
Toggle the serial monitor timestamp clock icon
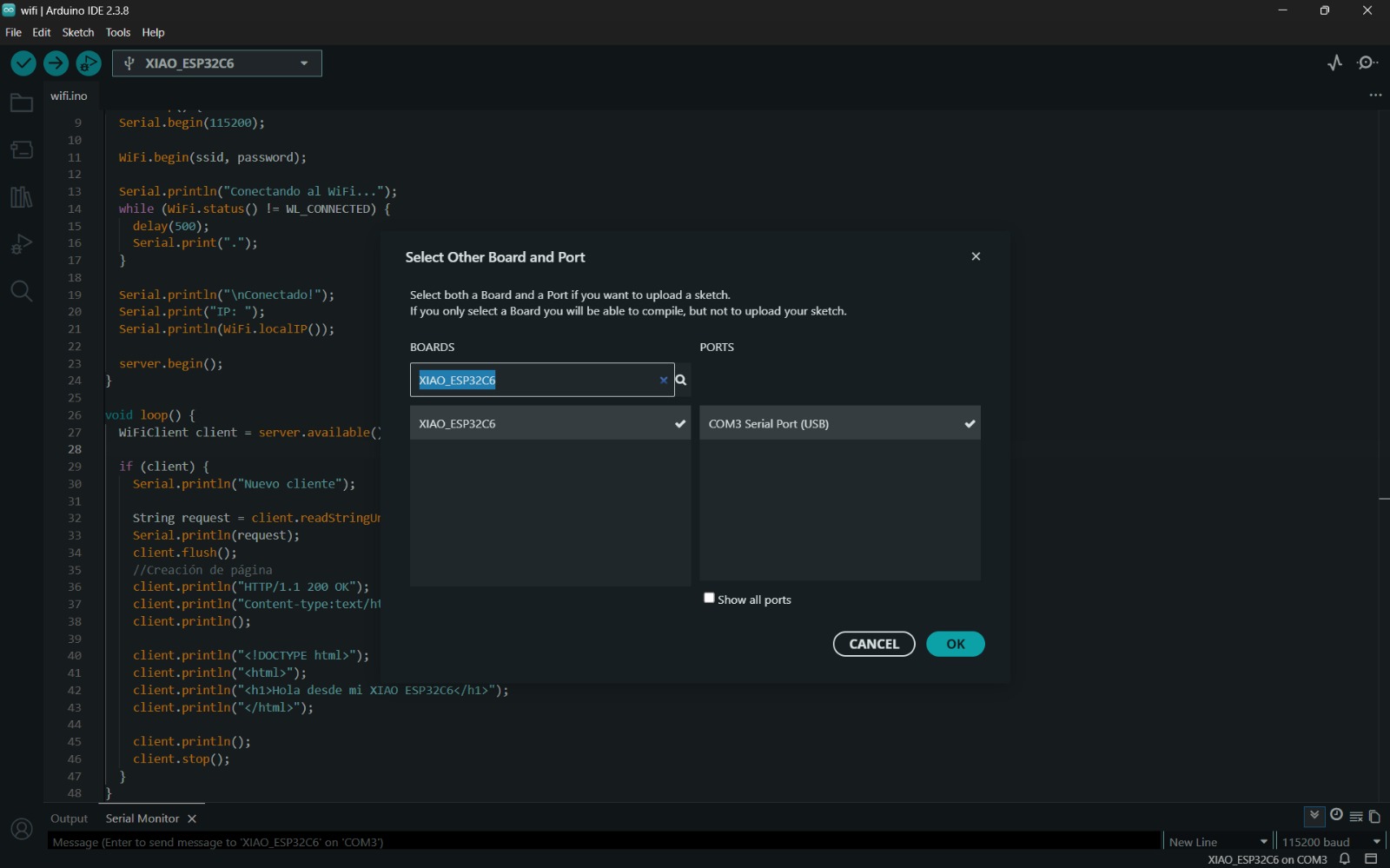tap(1336, 815)
